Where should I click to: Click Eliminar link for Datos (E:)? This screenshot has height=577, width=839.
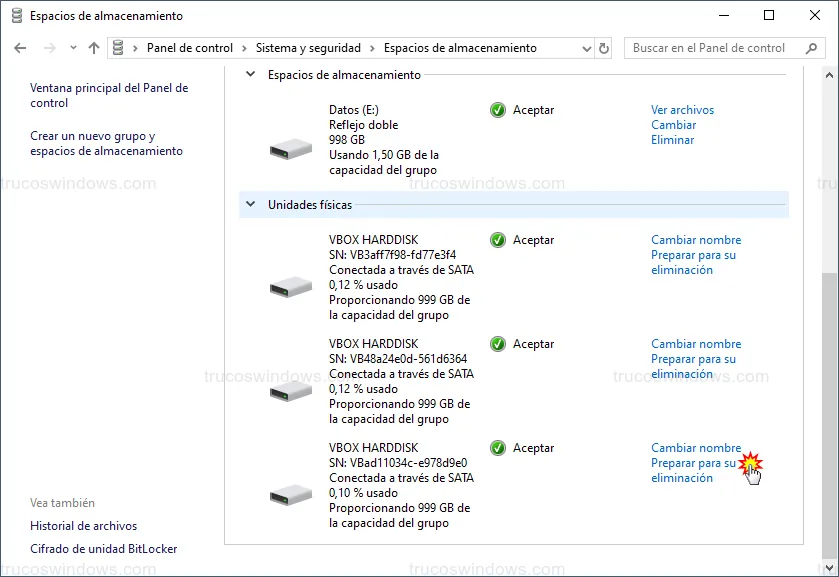coord(672,140)
